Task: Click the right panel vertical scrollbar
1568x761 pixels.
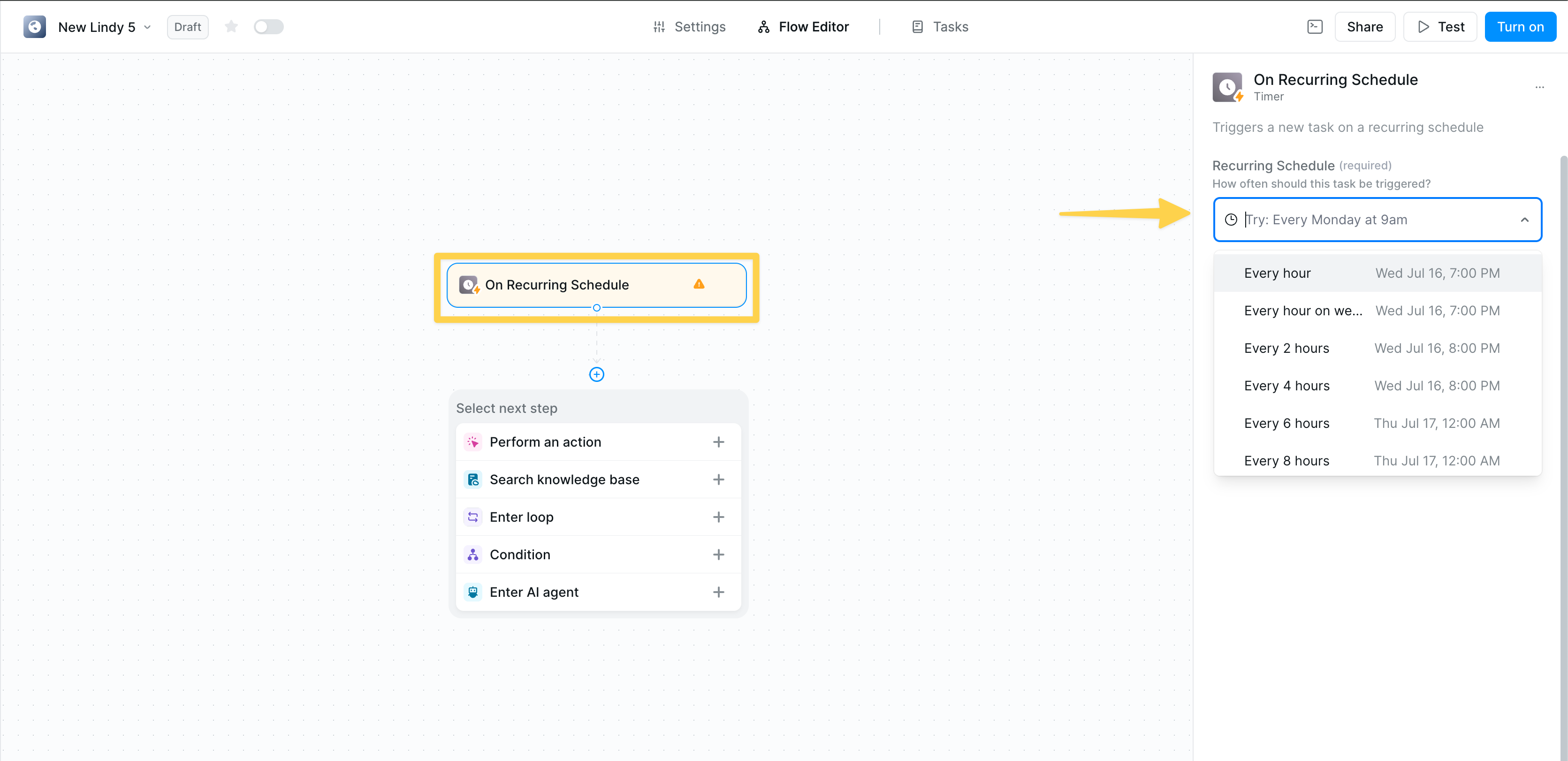Action: tap(1563, 426)
